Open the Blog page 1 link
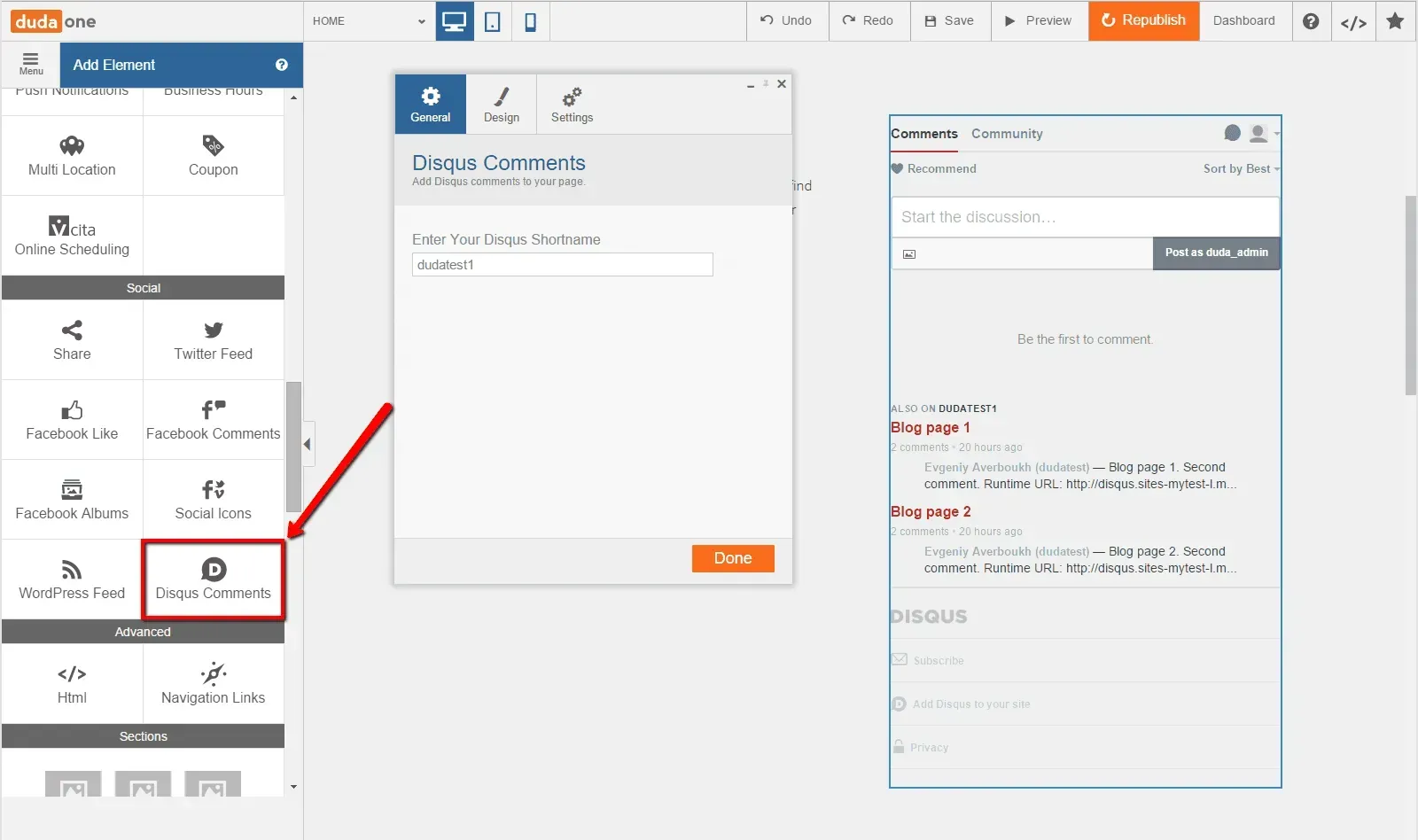Image resolution: width=1418 pixels, height=840 pixels. (x=931, y=427)
